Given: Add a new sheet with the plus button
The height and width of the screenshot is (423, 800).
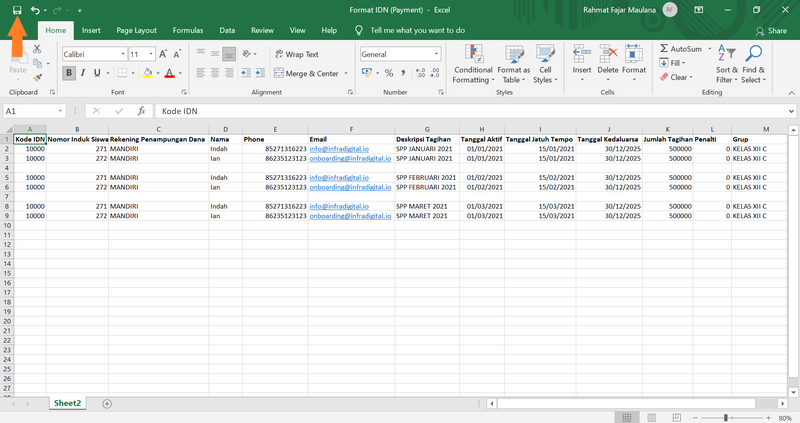Looking at the screenshot, I should 107,404.
